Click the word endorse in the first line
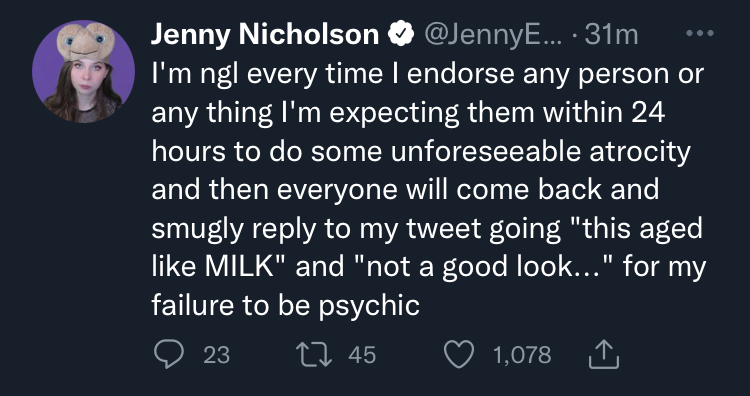Viewport: 750px width, 396px height. (453, 74)
